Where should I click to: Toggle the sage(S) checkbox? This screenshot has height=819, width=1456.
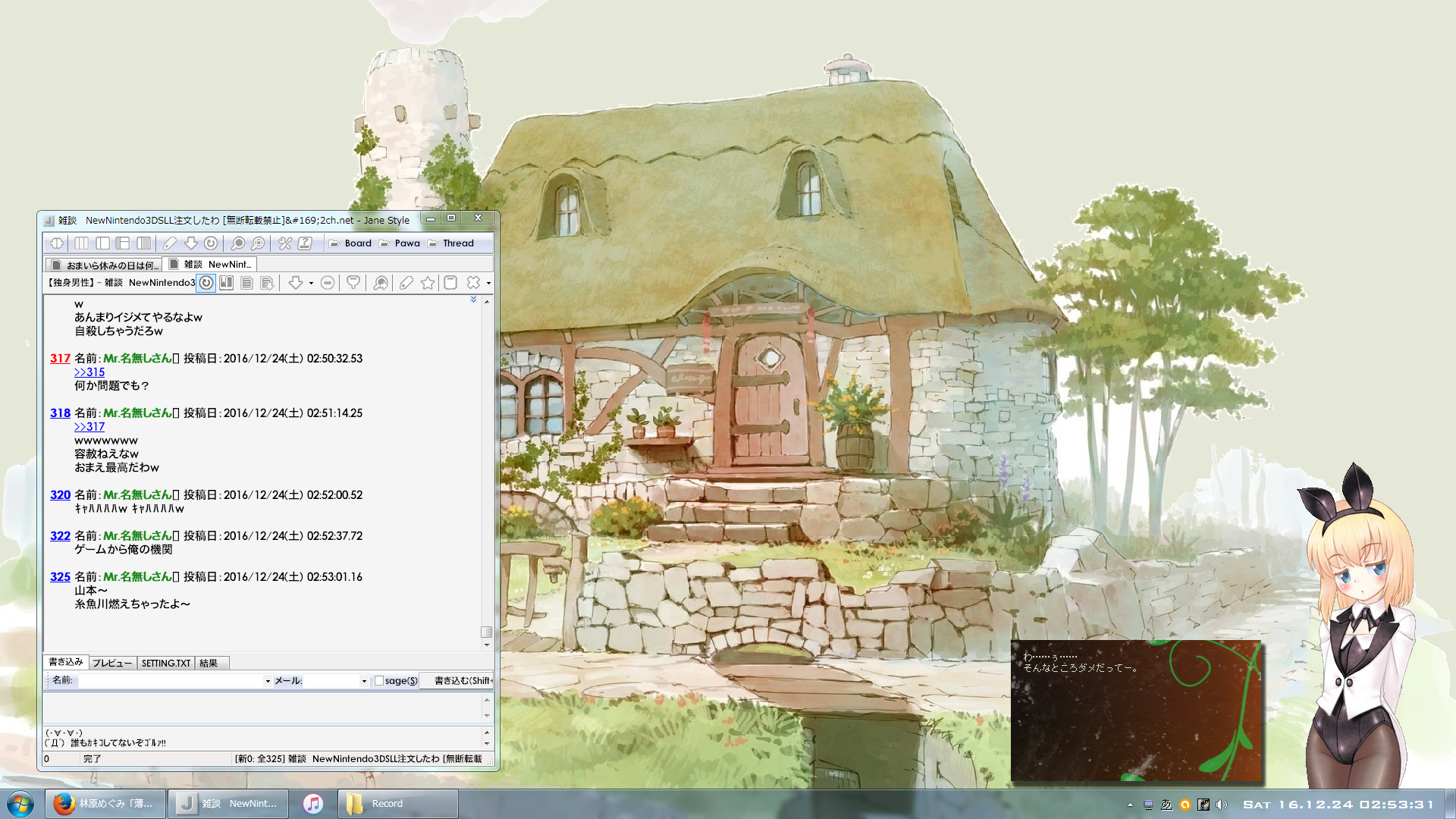(x=379, y=681)
